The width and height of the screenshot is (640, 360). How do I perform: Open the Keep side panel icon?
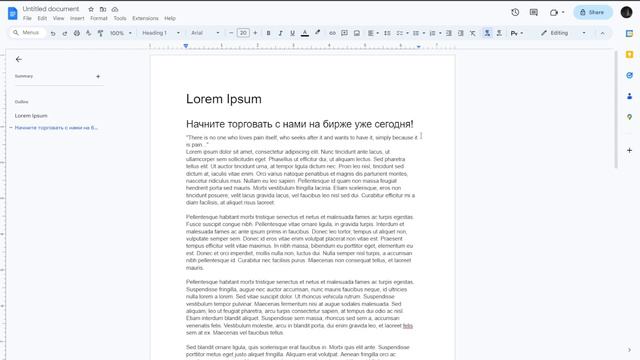629,54
